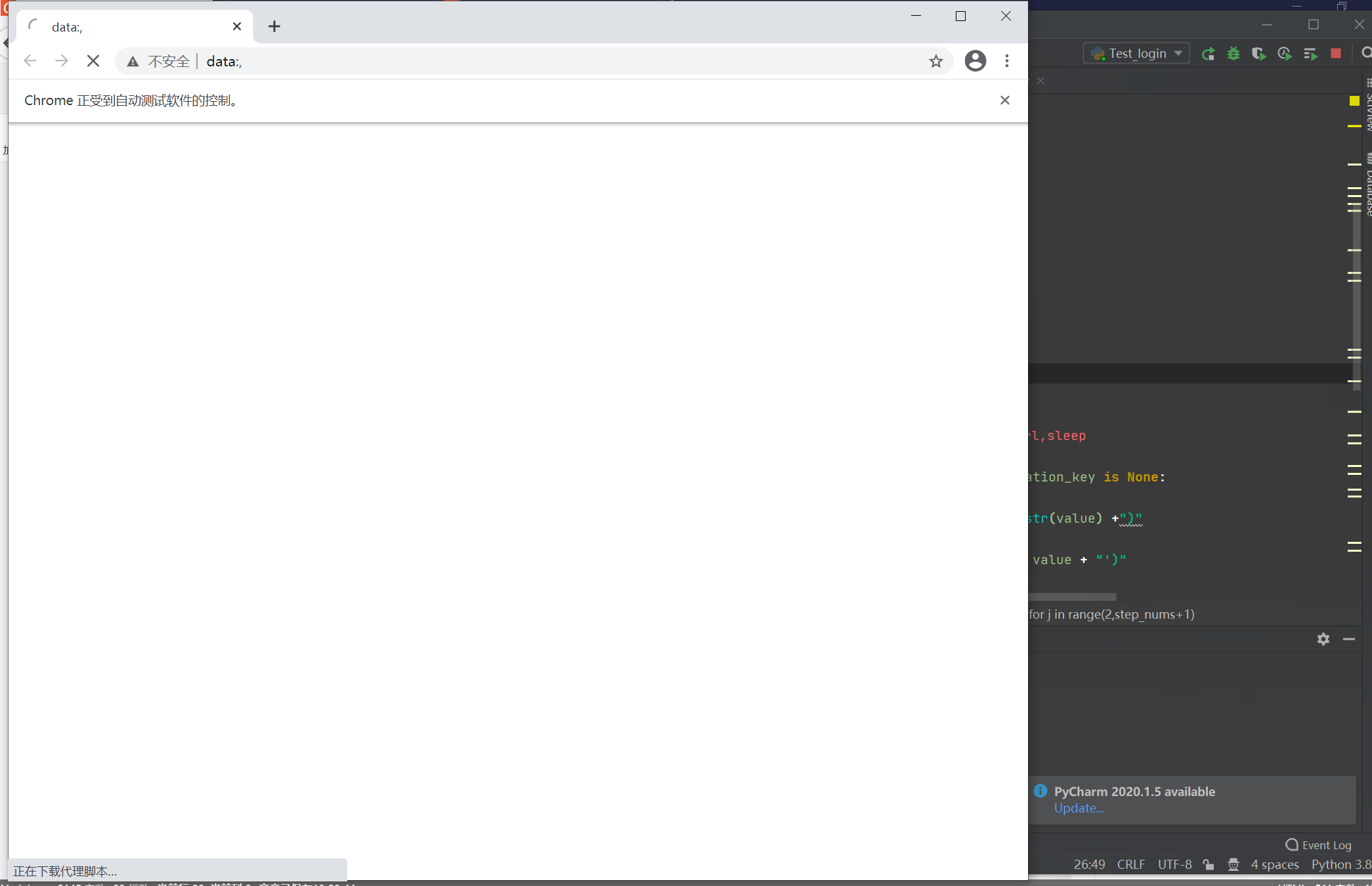Select Python 3.8 interpreter widget
Screen dimensions: 1372x886
click(x=1341, y=864)
